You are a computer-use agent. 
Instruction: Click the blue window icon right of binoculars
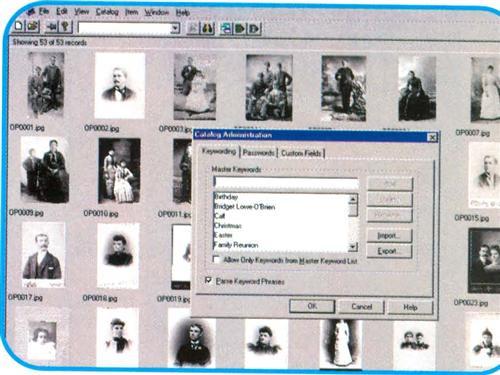(x=226, y=29)
